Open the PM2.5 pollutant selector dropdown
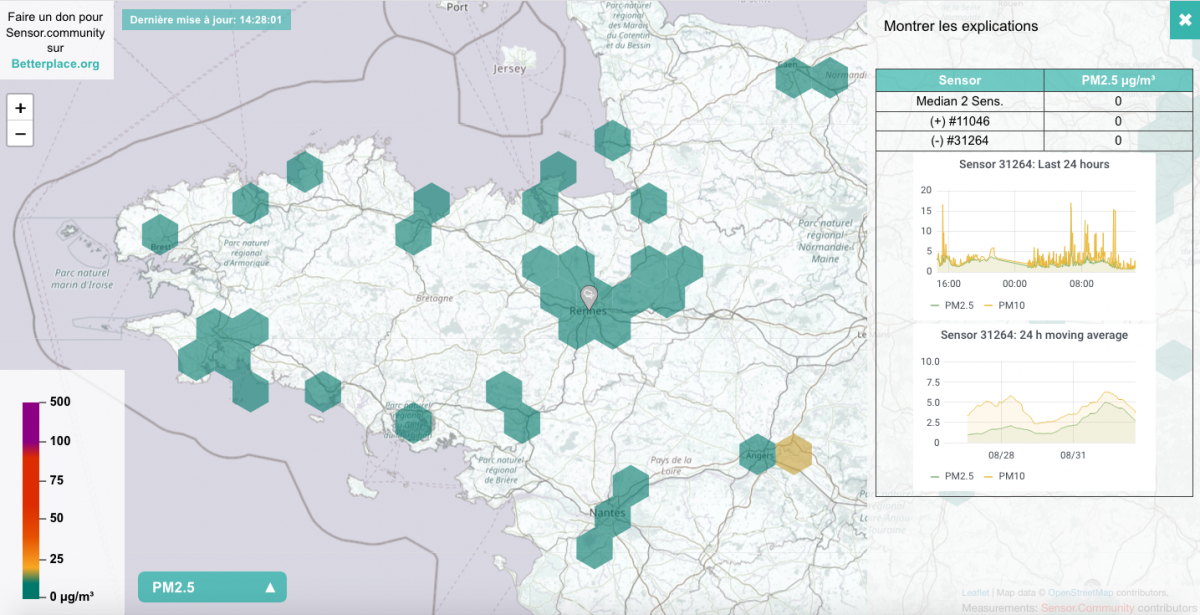Viewport: 1200px width, 615px height. pos(211,587)
